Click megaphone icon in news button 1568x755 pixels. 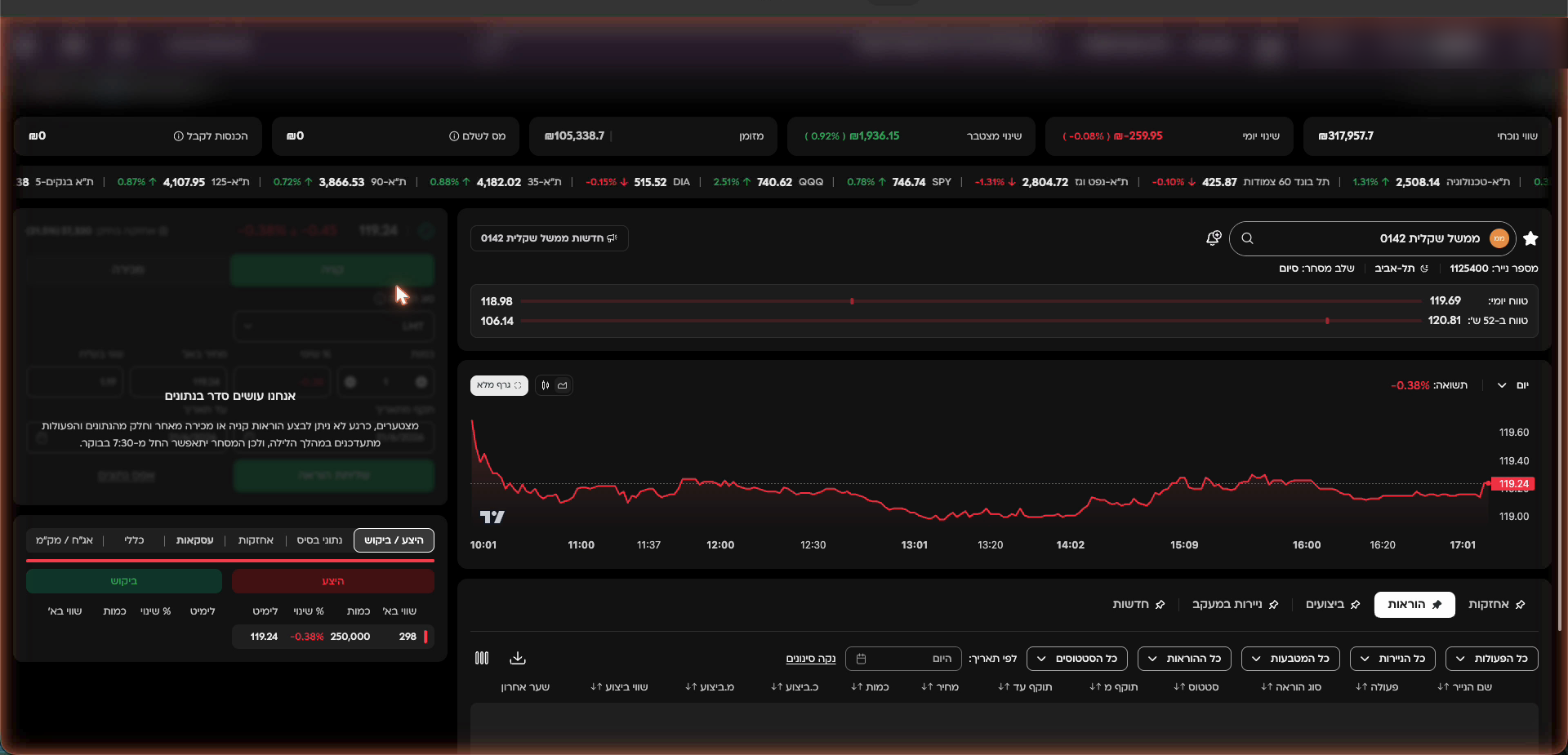point(612,238)
